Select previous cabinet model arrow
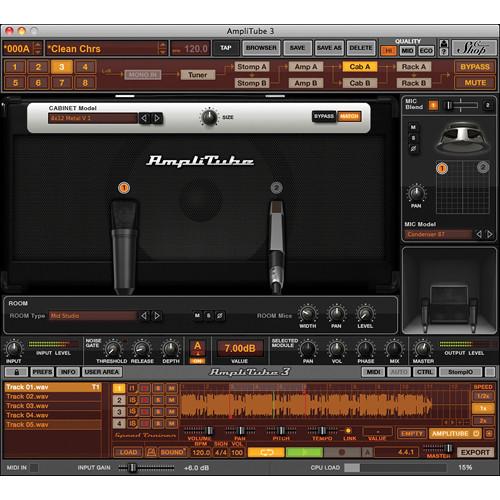500x500 pixels. pos(144,118)
